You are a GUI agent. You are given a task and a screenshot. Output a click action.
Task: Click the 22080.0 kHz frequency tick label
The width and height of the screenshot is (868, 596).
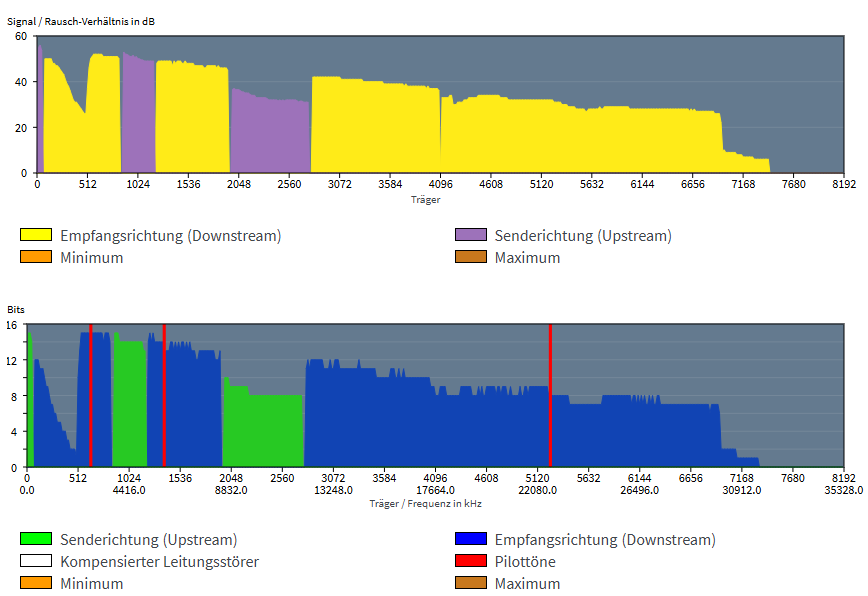539,490
